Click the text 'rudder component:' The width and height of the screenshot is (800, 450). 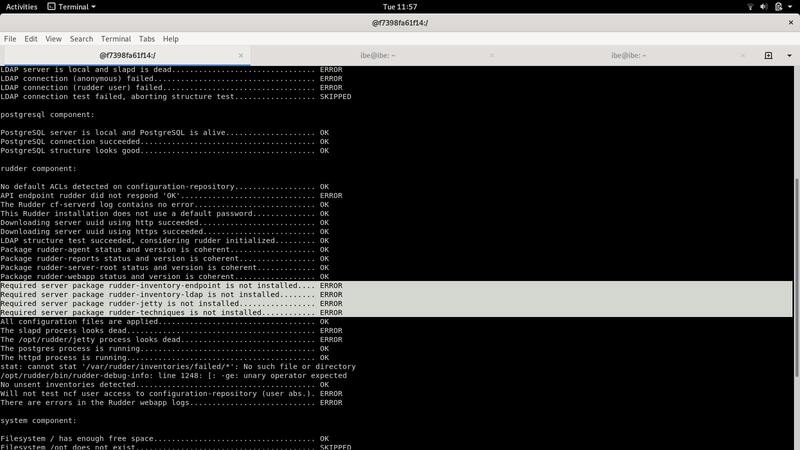tap(38, 168)
